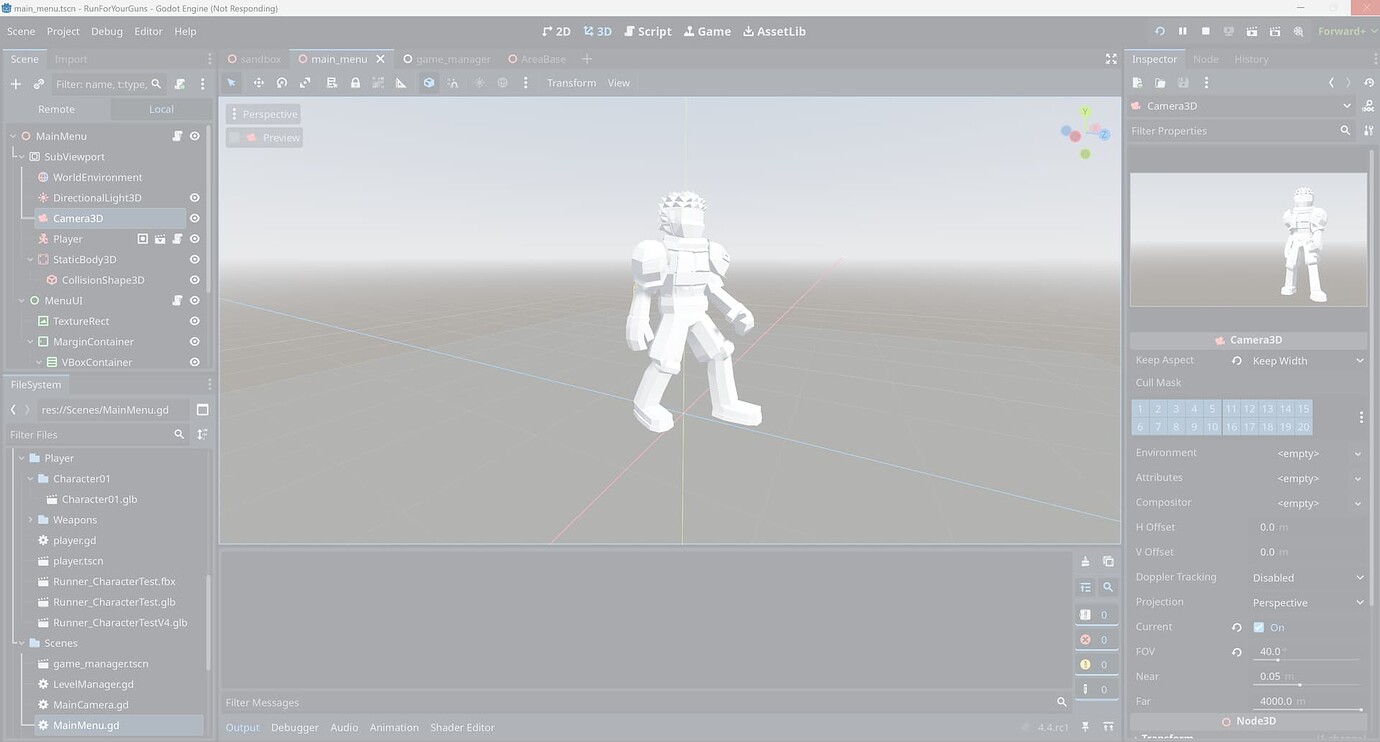Go to previous object in Inspector history
Image resolution: width=1380 pixels, height=742 pixels.
pos(1331,83)
